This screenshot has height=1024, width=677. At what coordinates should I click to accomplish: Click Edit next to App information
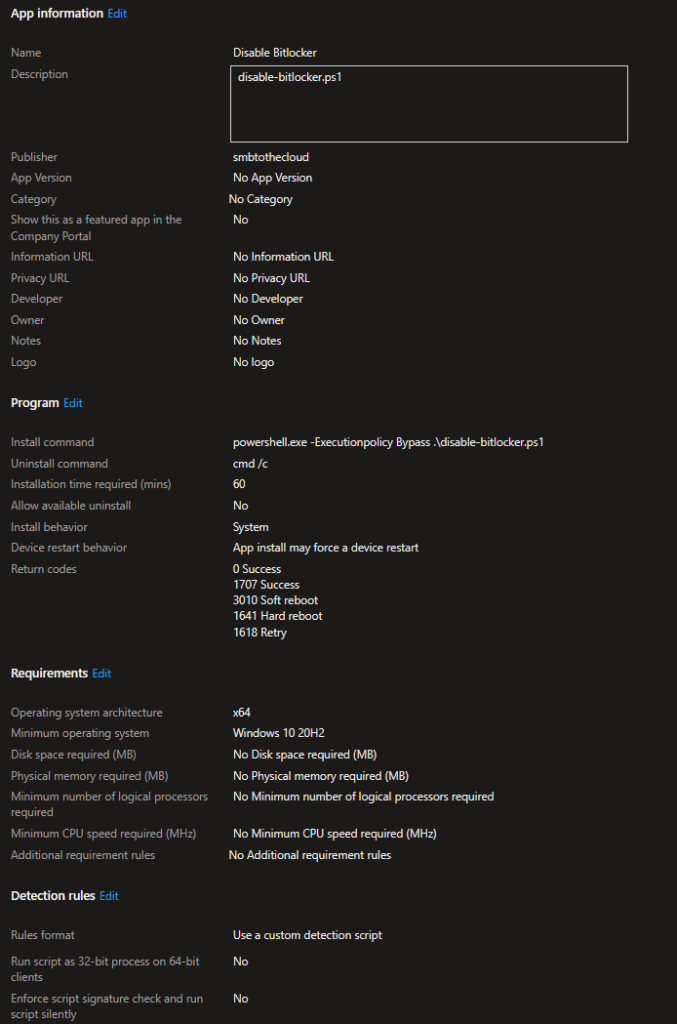pos(117,14)
